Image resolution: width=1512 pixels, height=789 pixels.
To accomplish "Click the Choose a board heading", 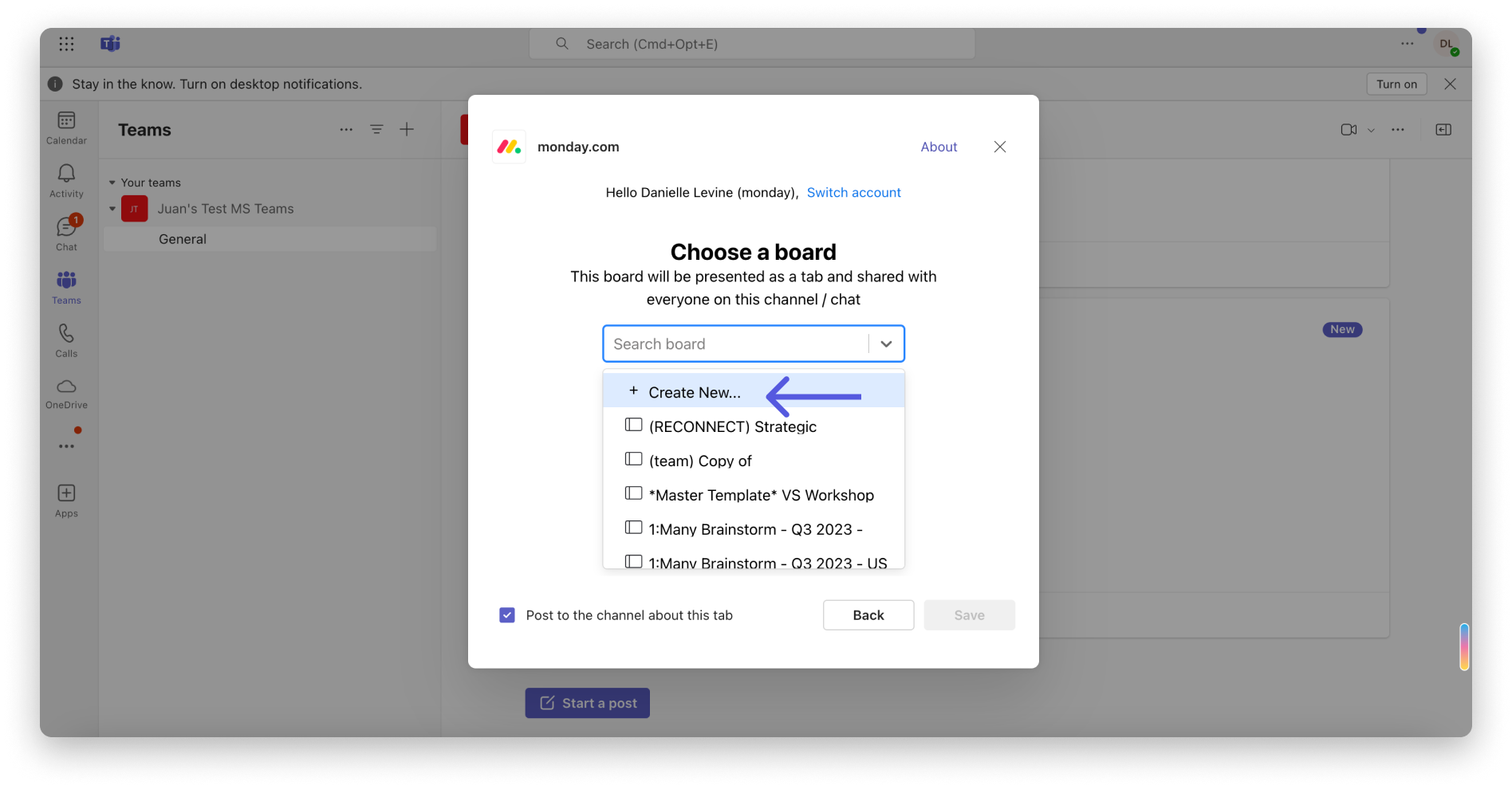I will [x=754, y=252].
